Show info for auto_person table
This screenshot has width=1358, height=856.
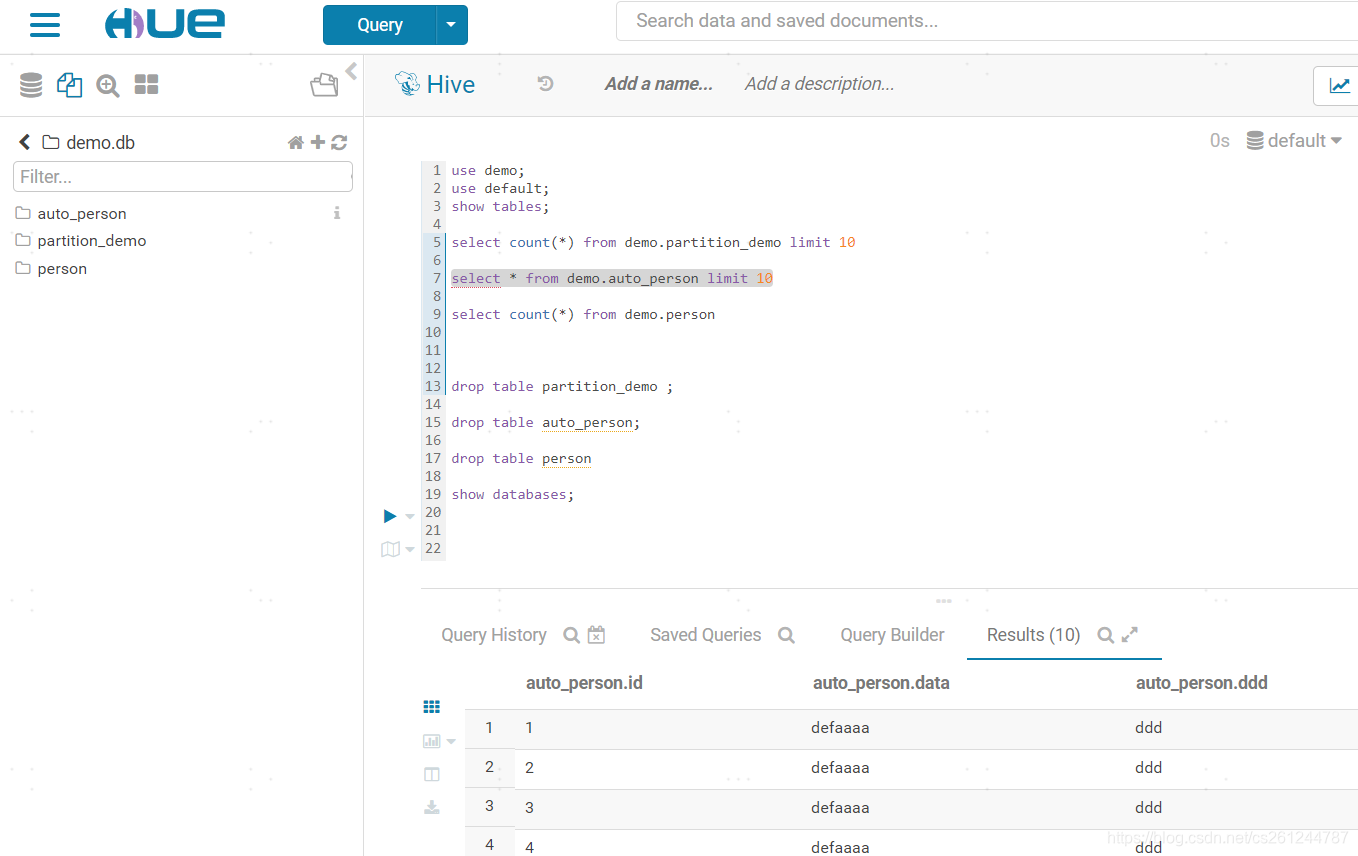(x=337, y=213)
